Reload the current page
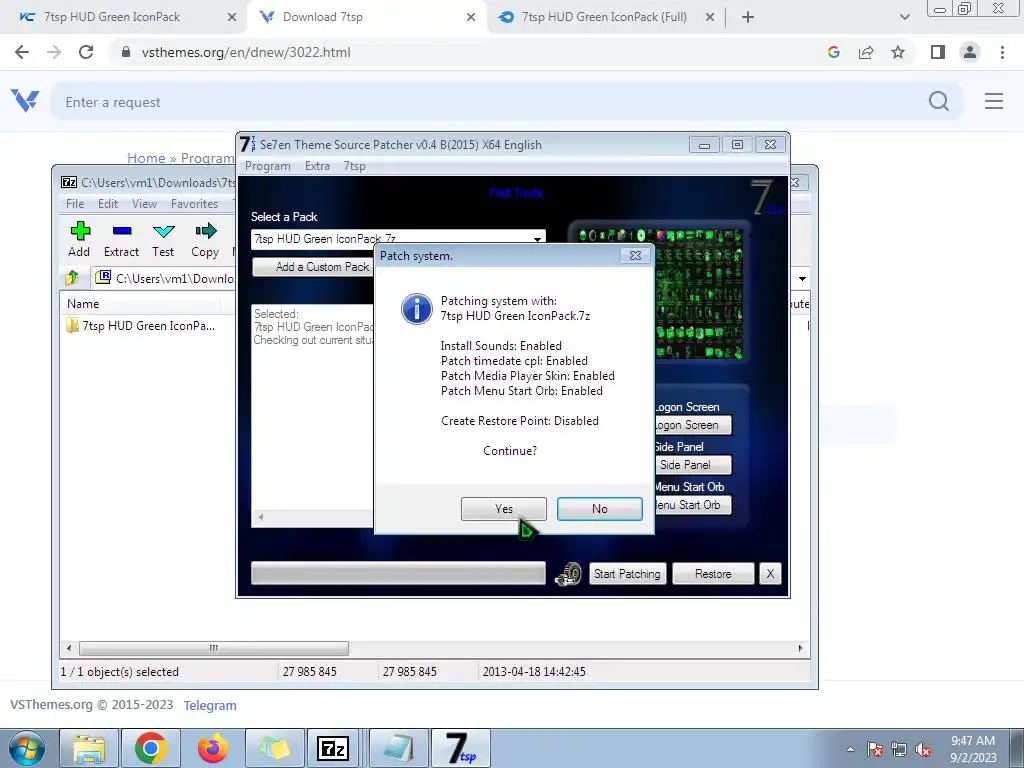The width and height of the screenshot is (1024, 768). (x=86, y=52)
